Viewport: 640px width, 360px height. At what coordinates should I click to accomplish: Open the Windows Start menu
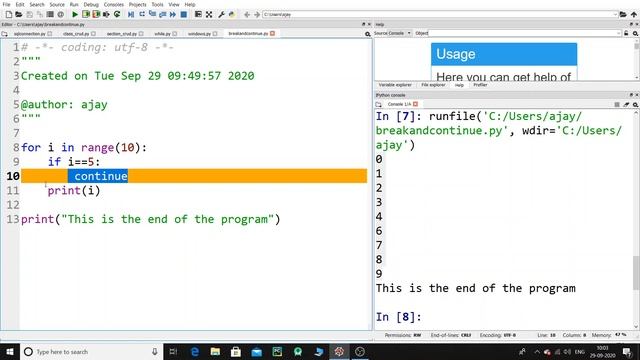click(x=10, y=351)
